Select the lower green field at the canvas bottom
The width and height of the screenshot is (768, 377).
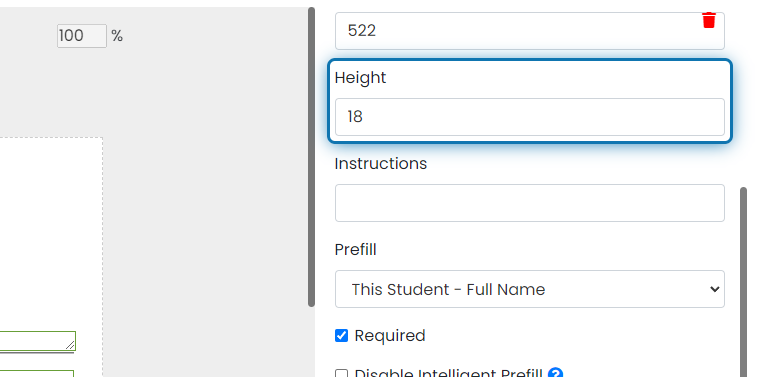(37, 374)
